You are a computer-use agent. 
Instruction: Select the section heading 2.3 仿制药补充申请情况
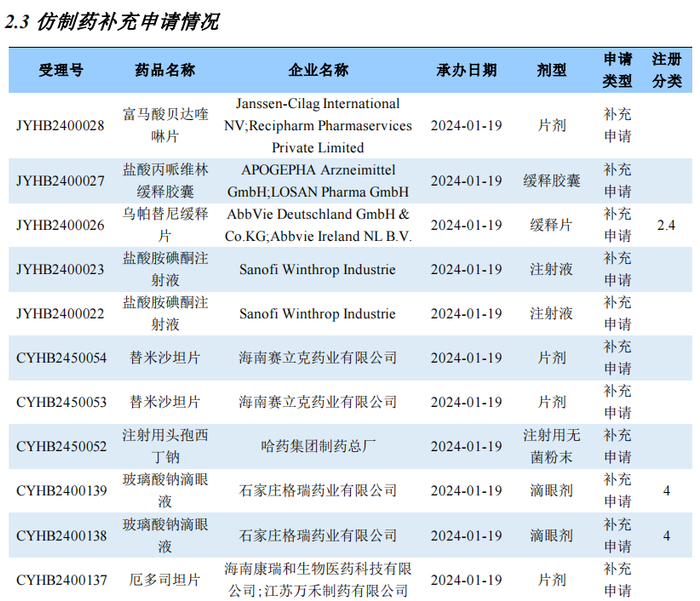coord(112,22)
